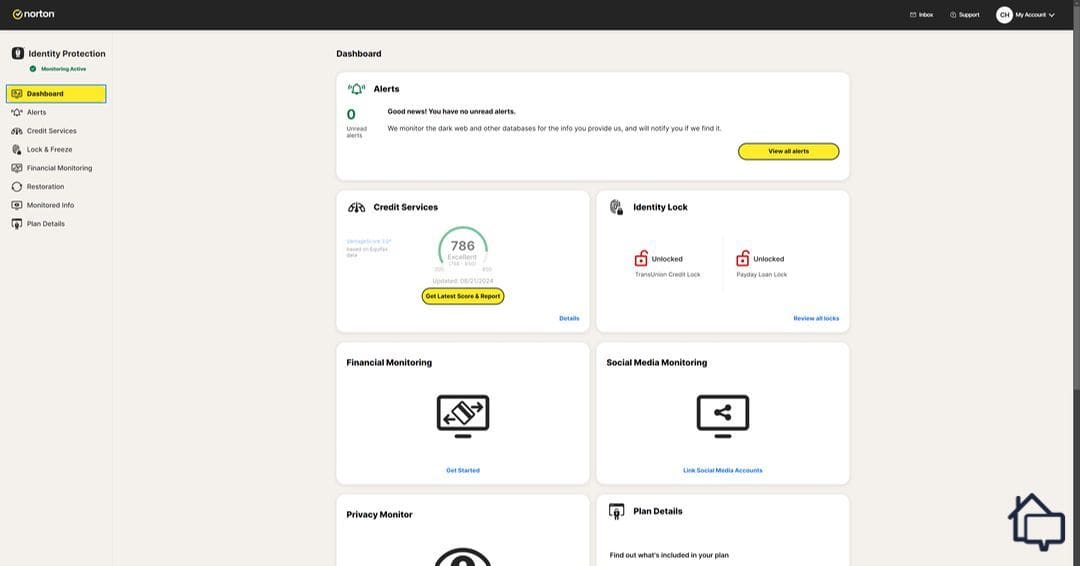Click the Privacy Monitor card heading

pyautogui.click(x=380, y=514)
